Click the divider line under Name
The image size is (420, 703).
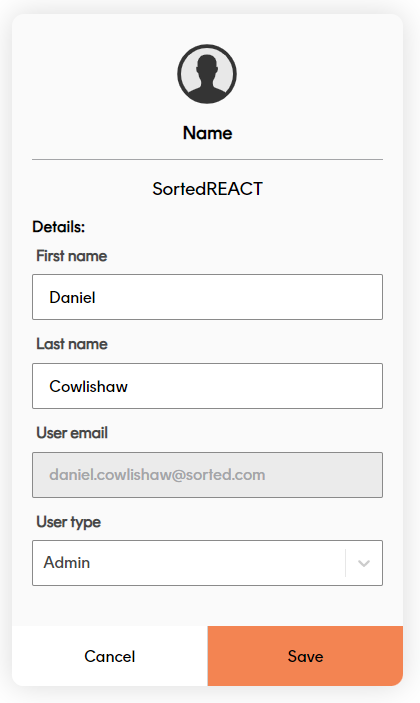(207, 159)
